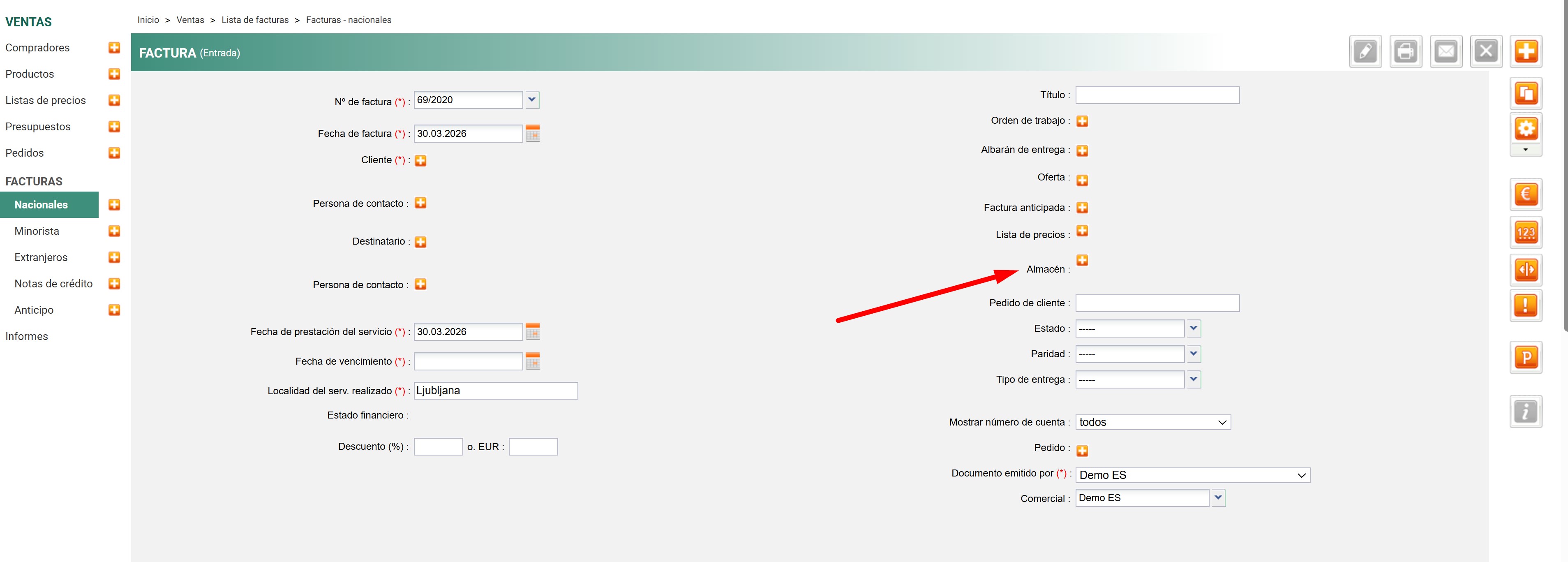The height and width of the screenshot is (562, 1568).
Task: Click the envelope email icon
Action: click(1446, 52)
